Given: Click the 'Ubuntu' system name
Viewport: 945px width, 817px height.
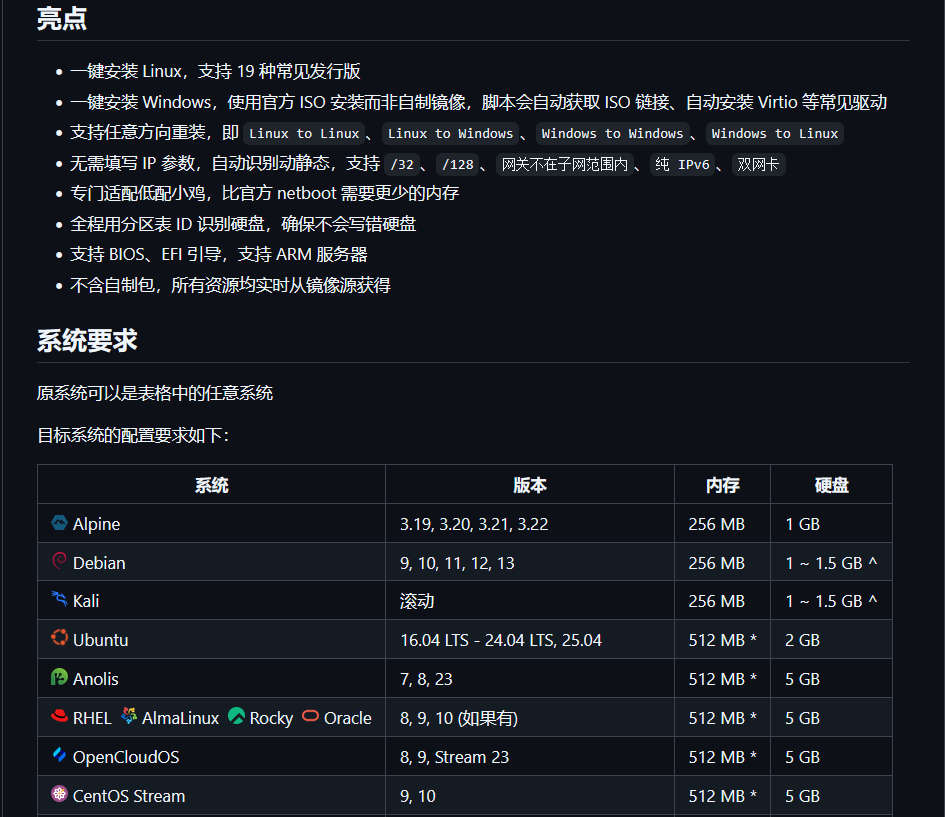Looking at the screenshot, I should [x=101, y=640].
